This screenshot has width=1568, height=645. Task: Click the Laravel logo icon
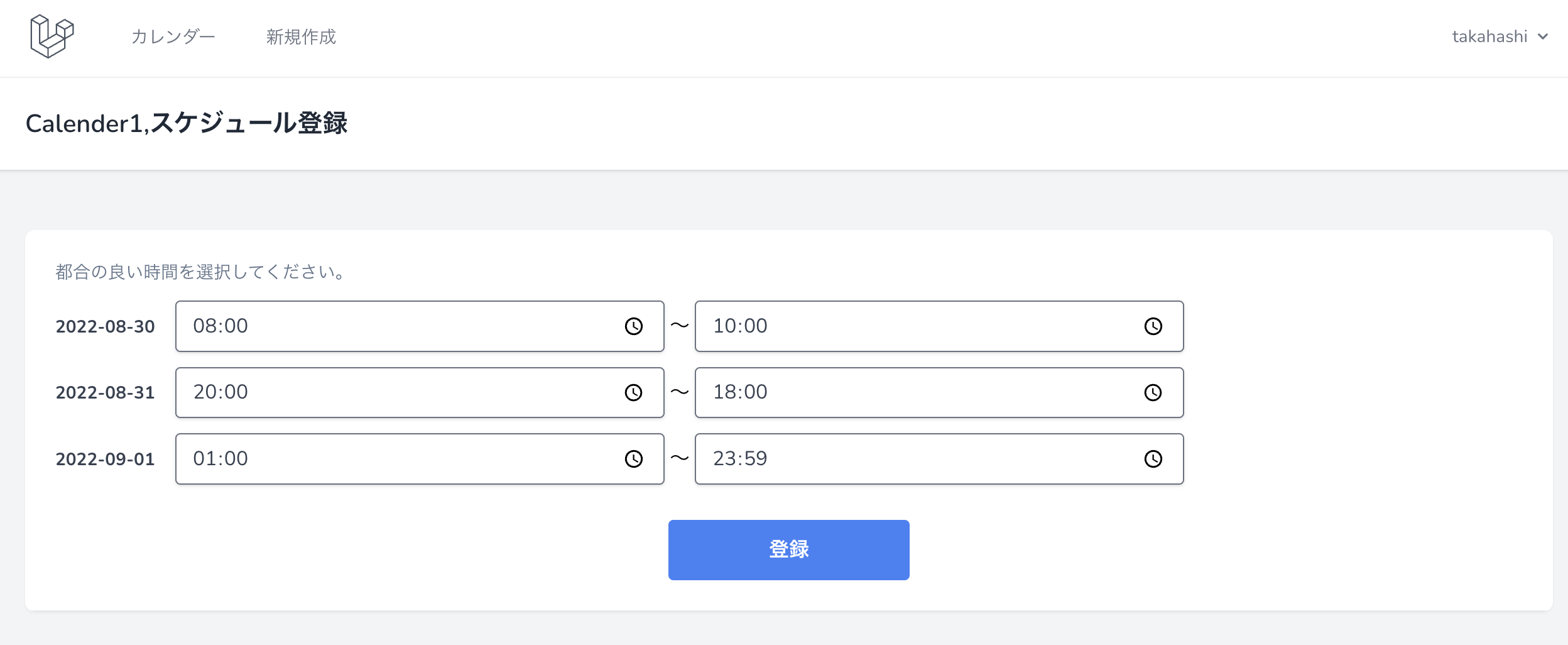[52, 36]
